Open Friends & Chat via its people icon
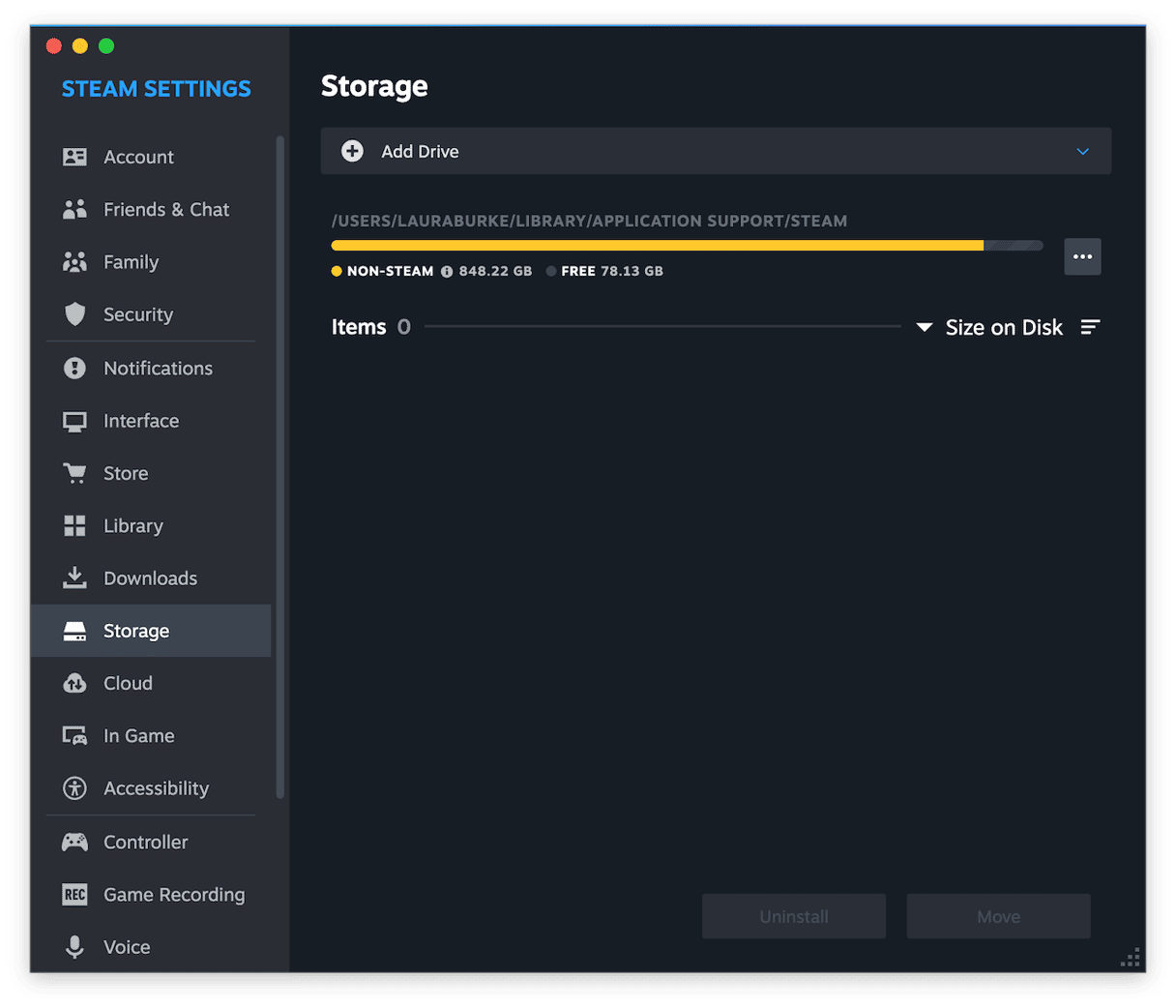Viewport: 1176px width, 1008px height. click(x=74, y=210)
